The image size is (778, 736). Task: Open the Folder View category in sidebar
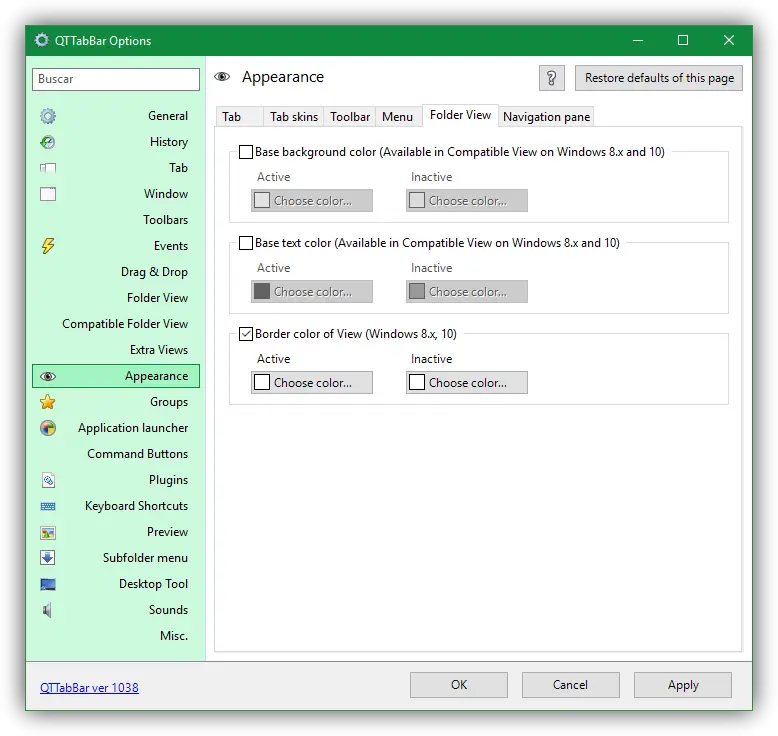click(x=157, y=298)
